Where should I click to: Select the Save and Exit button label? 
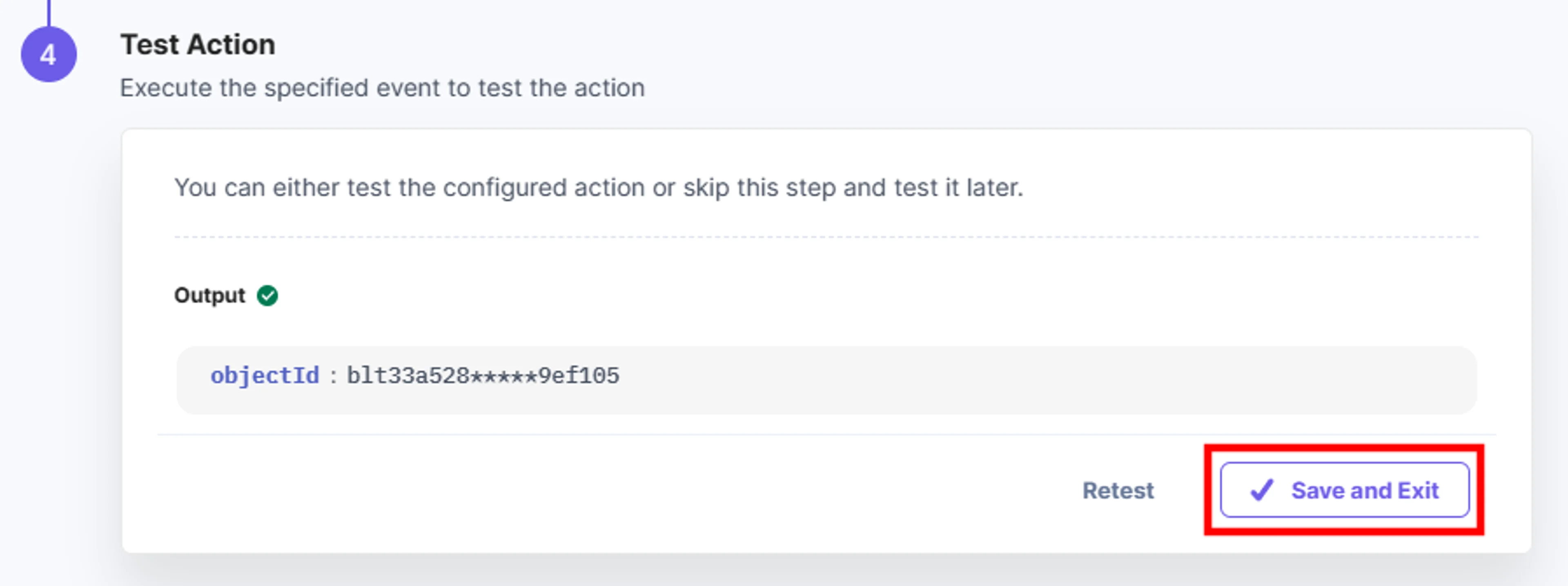[1365, 490]
